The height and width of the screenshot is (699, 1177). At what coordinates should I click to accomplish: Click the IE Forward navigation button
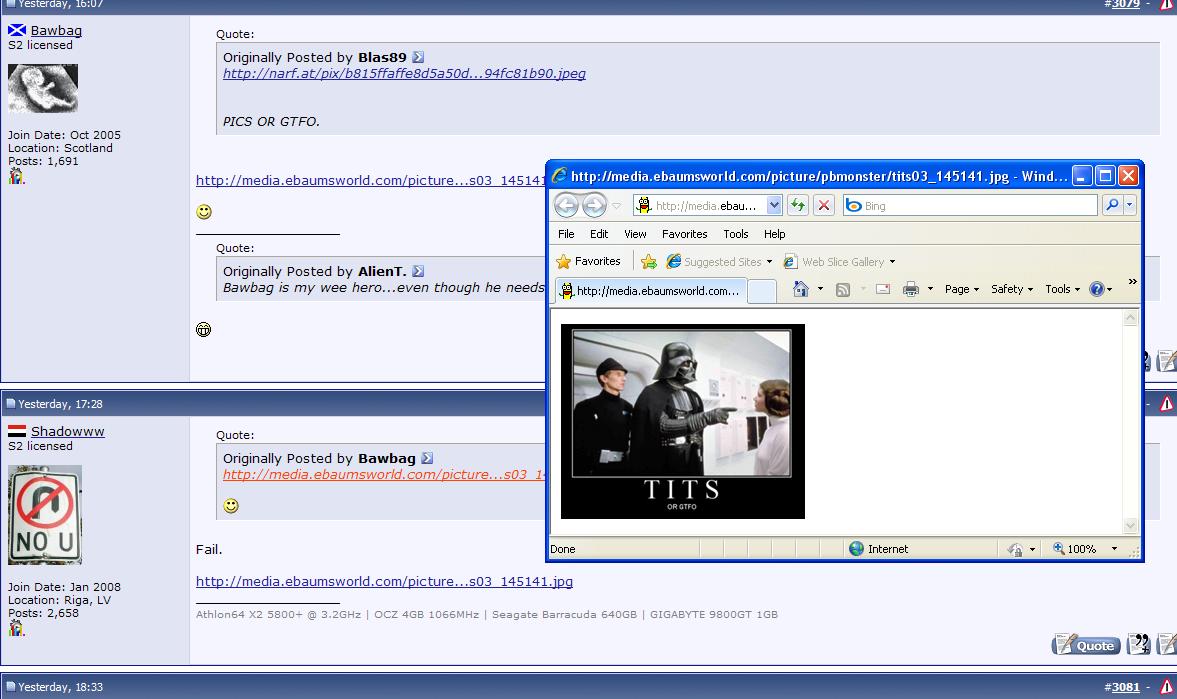point(594,205)
